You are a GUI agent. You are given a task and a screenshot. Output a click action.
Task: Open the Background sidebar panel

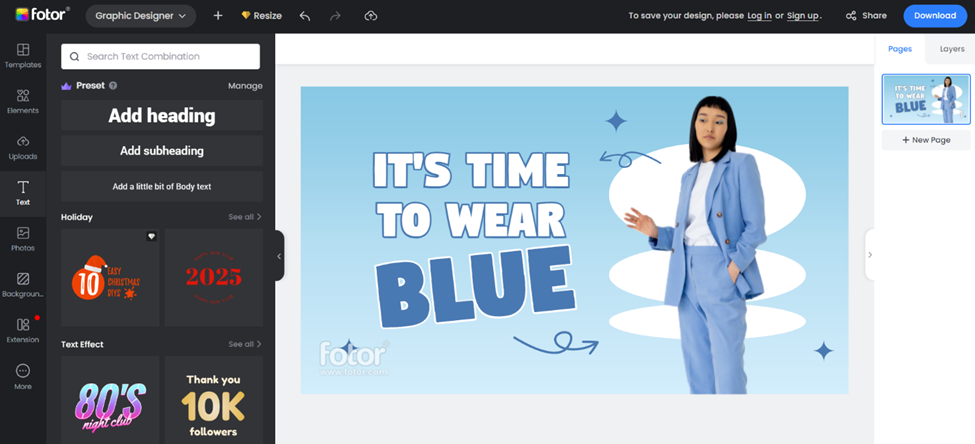tap(23, 285)
